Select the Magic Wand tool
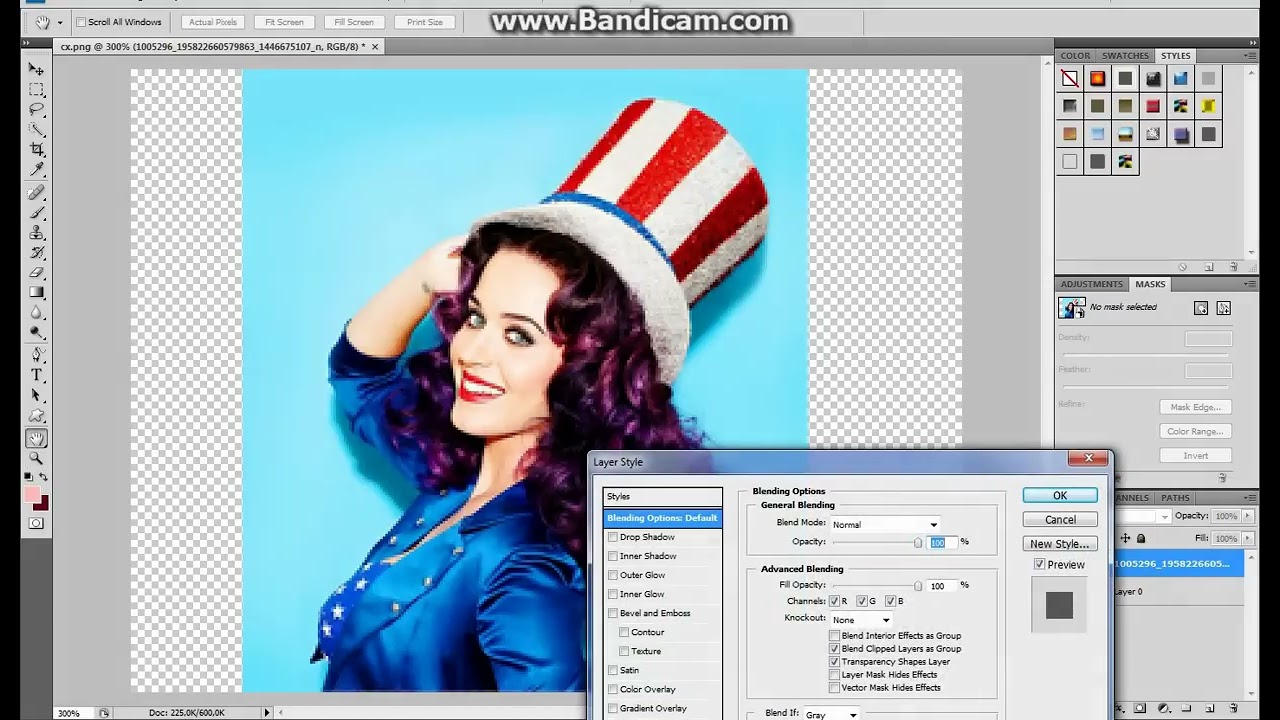1280x720 pixels. (x=36, y=130)
